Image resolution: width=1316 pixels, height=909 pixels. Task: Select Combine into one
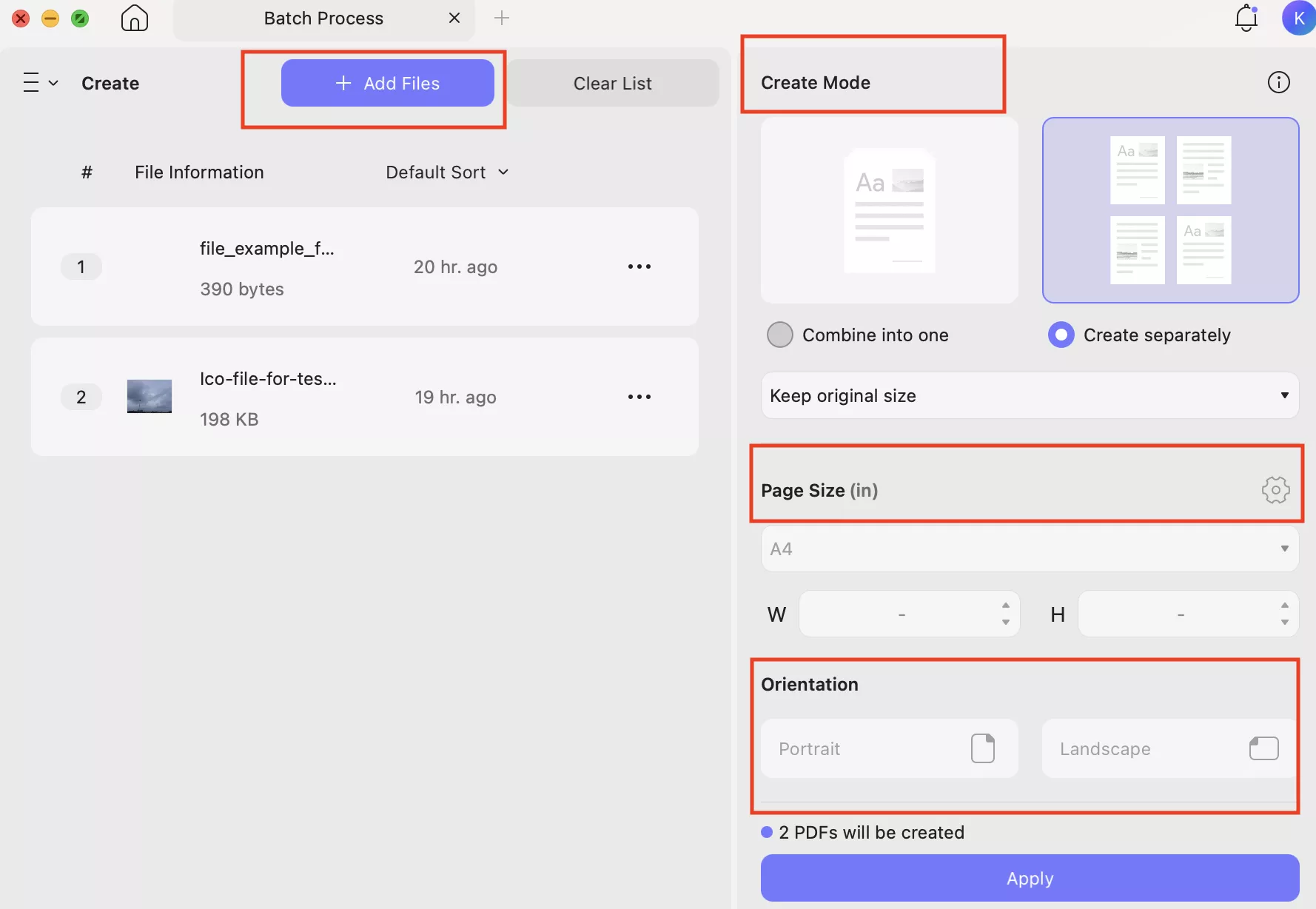(779, 335)
